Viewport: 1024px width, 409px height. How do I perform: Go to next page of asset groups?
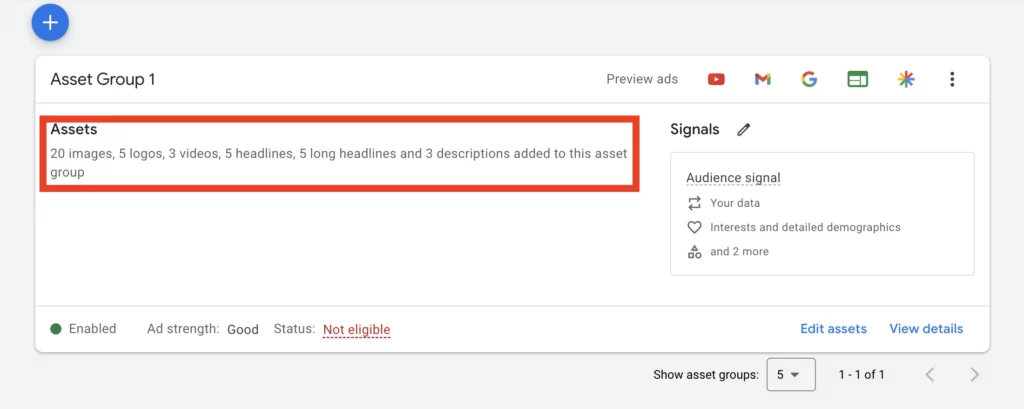pyautogui.click(x=974, y=374)
